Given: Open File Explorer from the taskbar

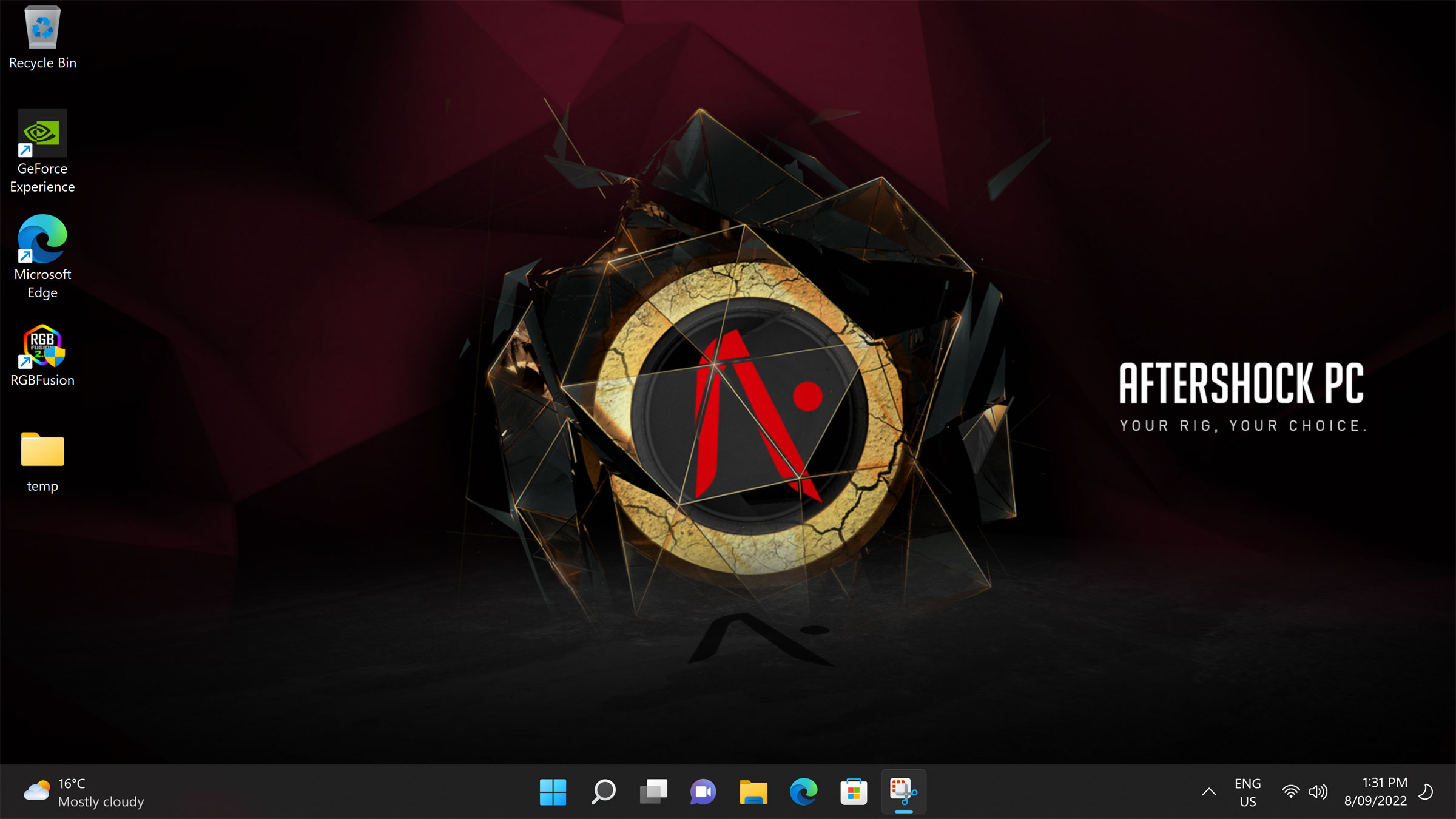Looking at the screenshot, I should 753,792.
